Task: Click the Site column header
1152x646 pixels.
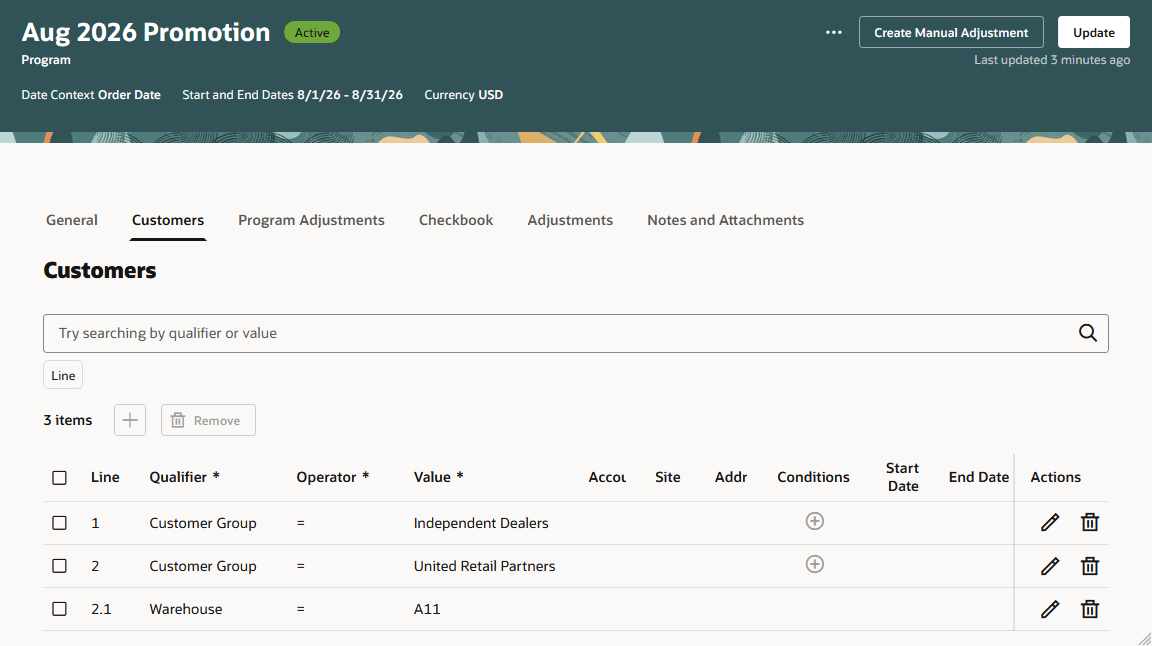Action: pyautogui.click(x=668, y=477)
